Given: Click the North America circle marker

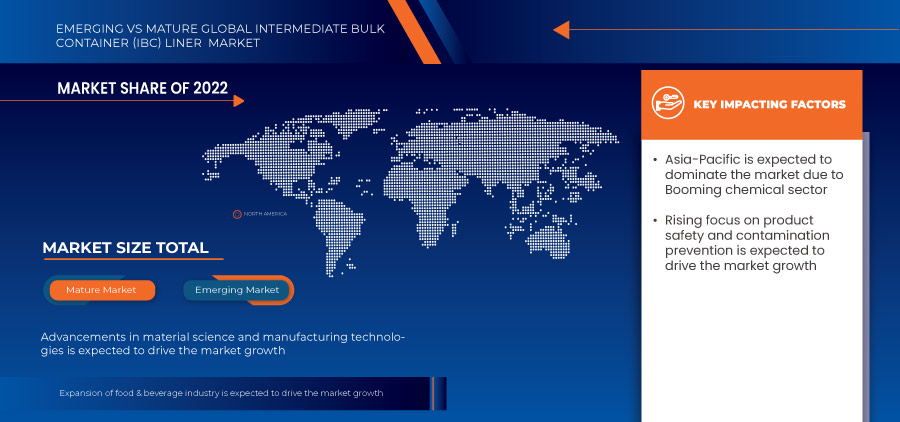Looking at the screenshot, I should pos(237,214).
